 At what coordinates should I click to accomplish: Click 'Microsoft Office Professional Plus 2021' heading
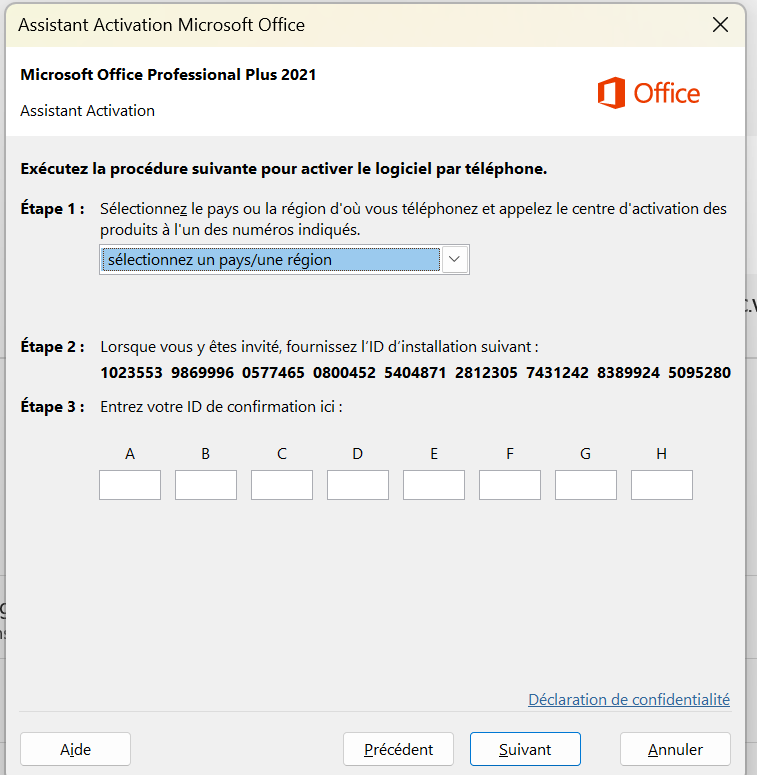coord(168,75)
